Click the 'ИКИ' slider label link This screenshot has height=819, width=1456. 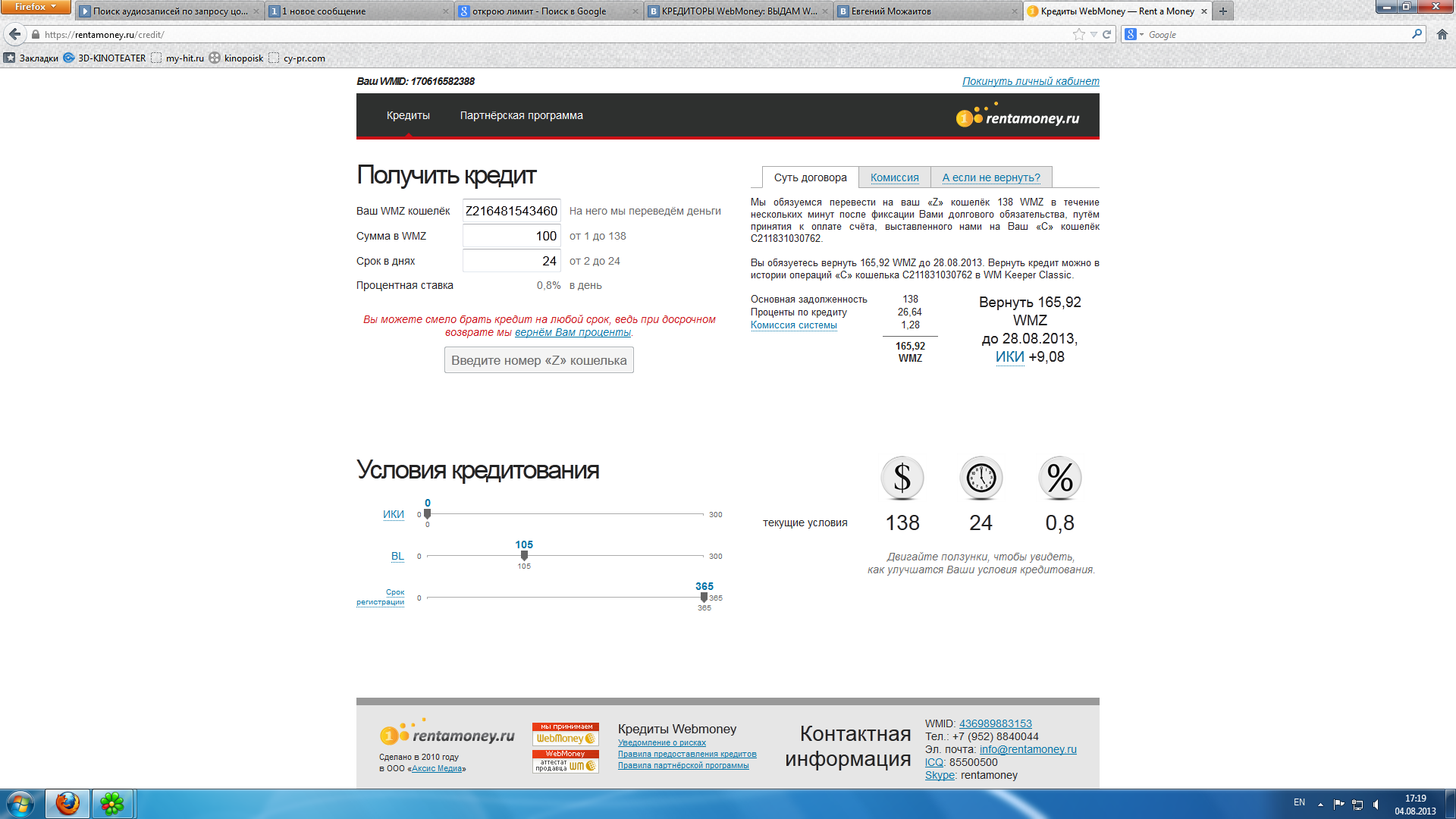click(393, 514)
